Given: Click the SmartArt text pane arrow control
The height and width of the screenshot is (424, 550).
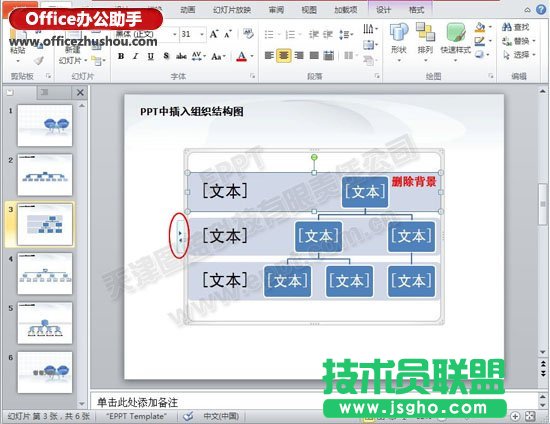Looking at the screenshot, I should tap(181, 236).
